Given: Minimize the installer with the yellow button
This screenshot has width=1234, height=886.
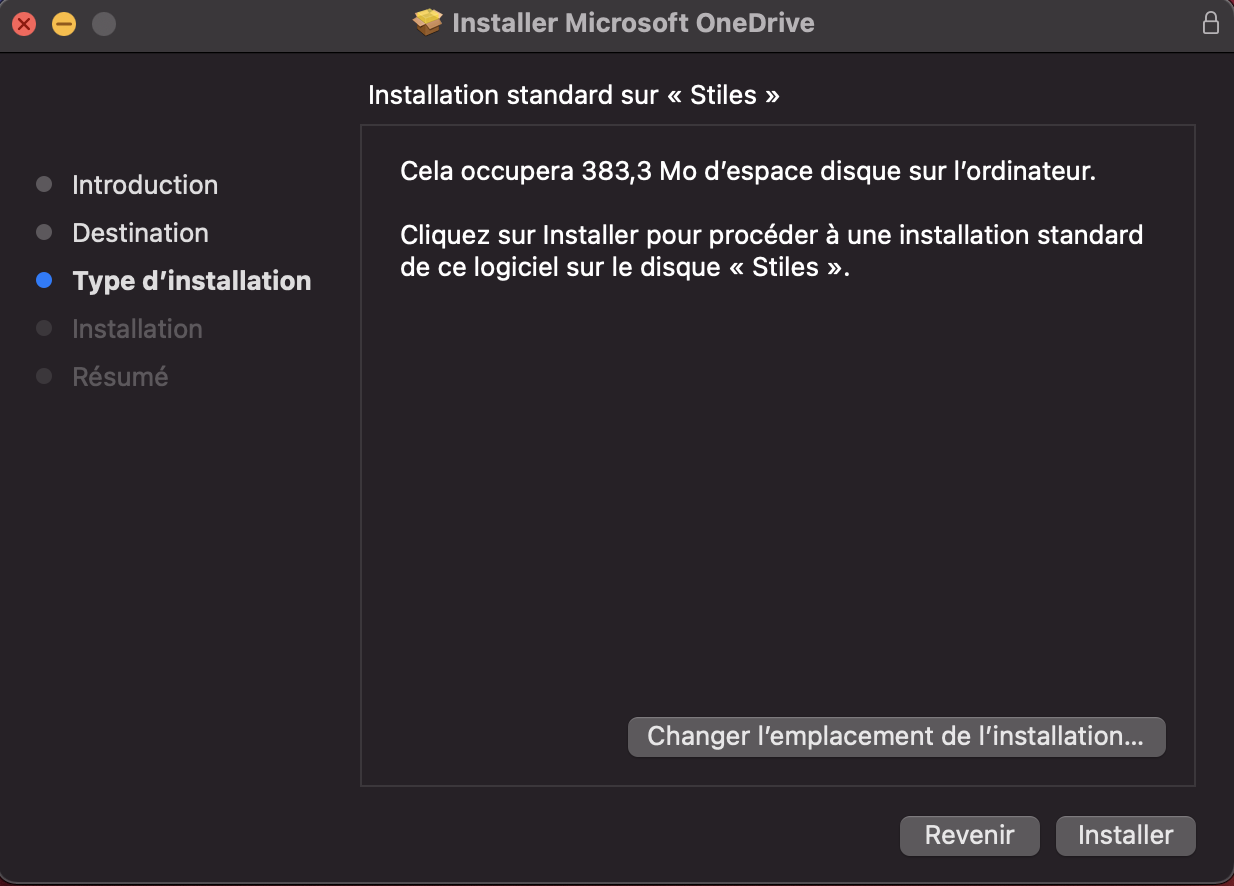Looking at the screenshot, I should (x=64, y=23).
